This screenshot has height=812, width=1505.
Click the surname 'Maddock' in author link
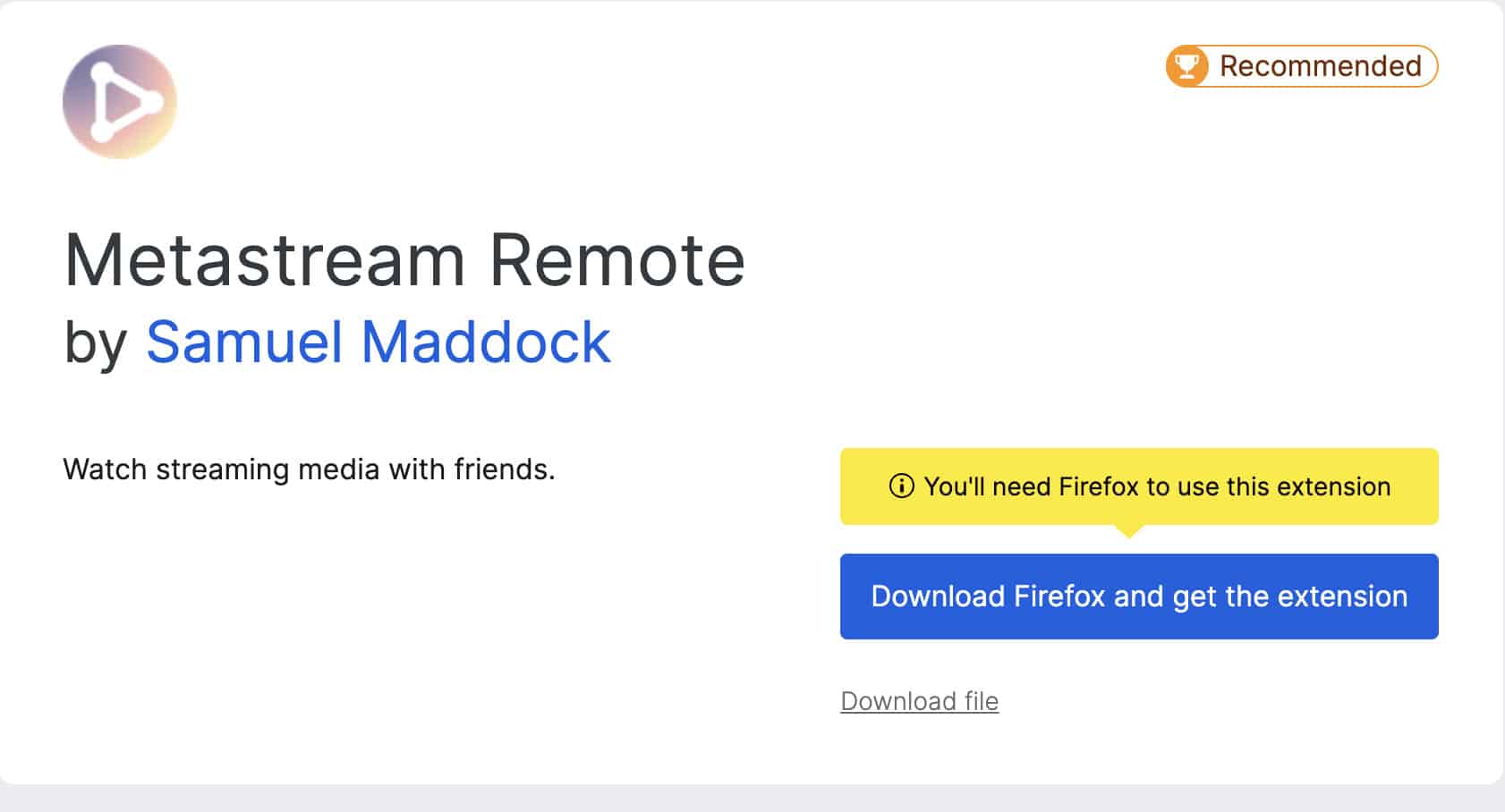pyautogui.click(x=486, y=342)
